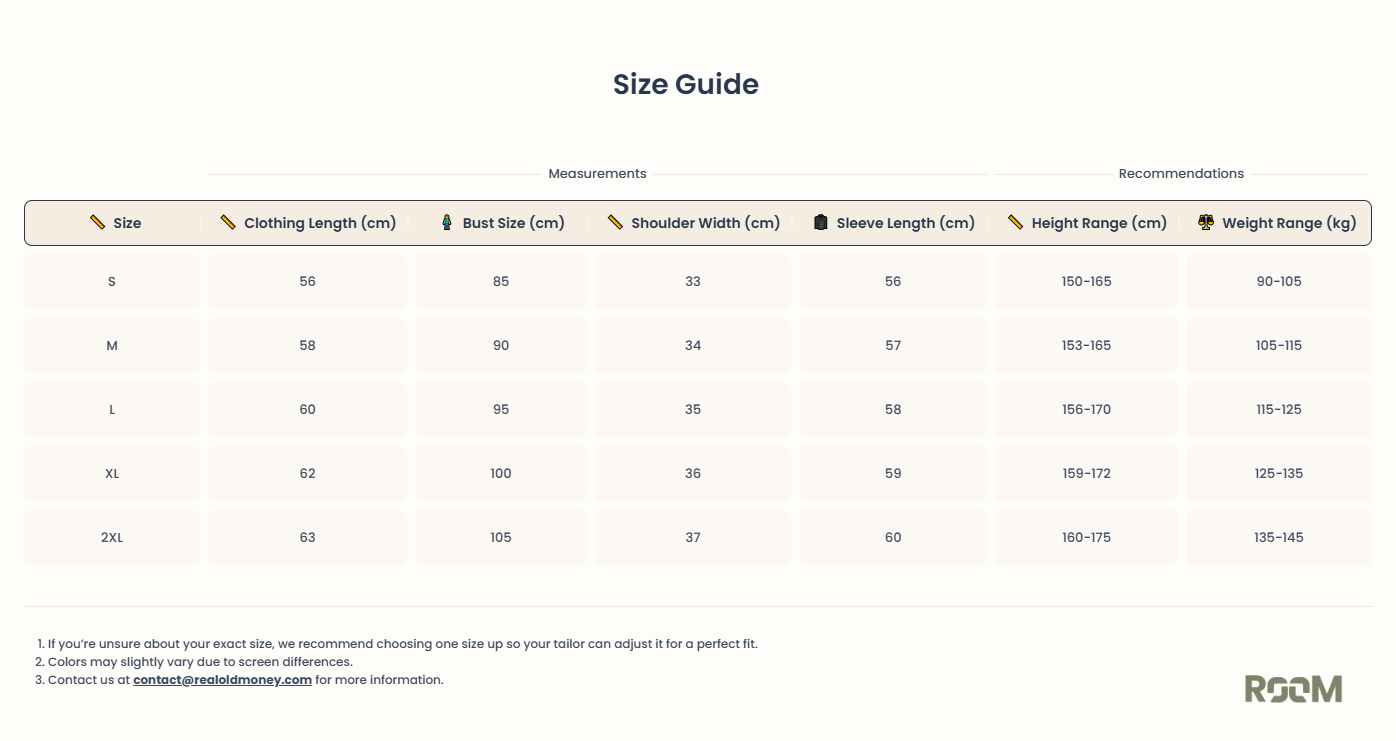Select the M size row label
Viewport: 1396px width, 741px height.
coord(112,346)
